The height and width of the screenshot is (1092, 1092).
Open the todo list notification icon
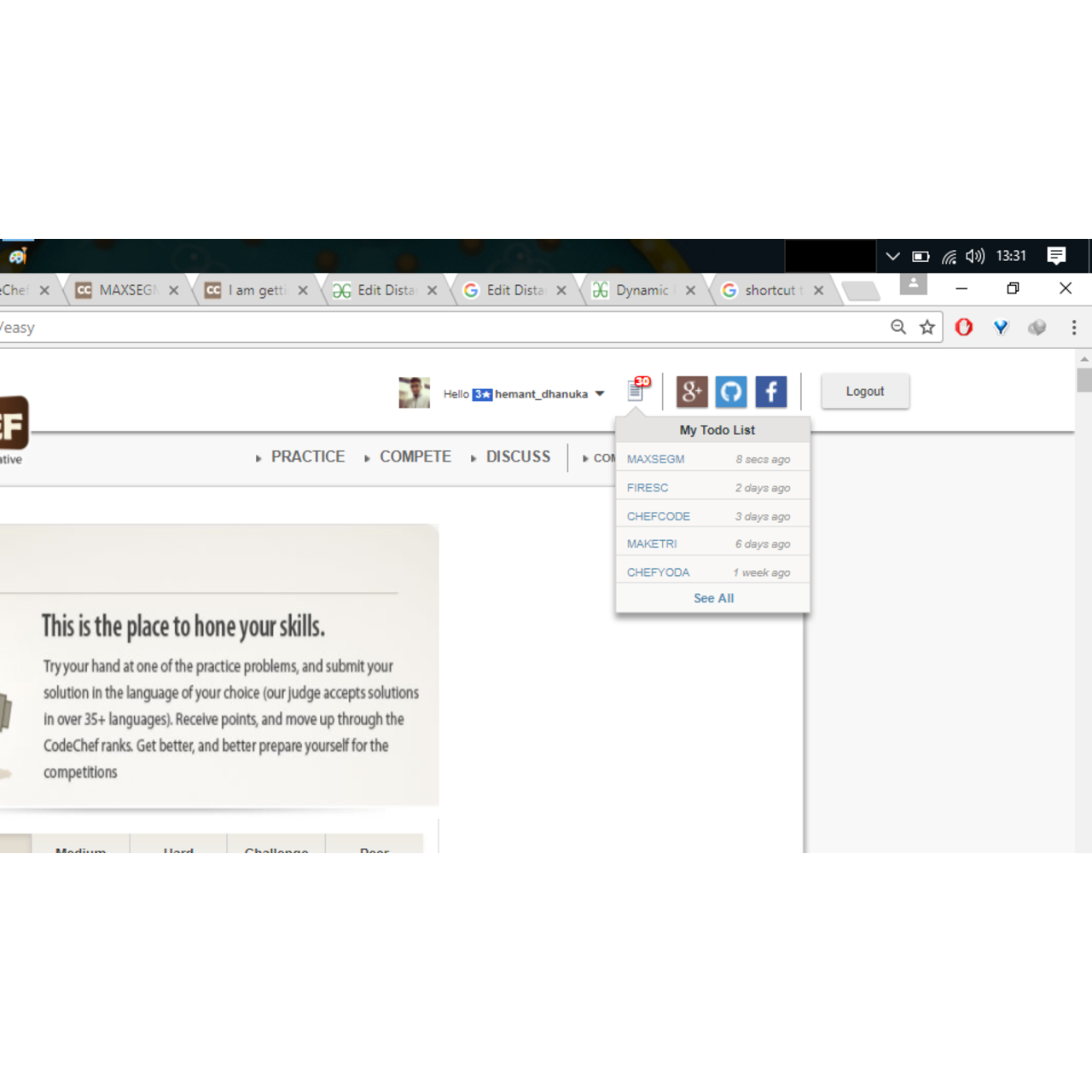click(x=635, y=391)
